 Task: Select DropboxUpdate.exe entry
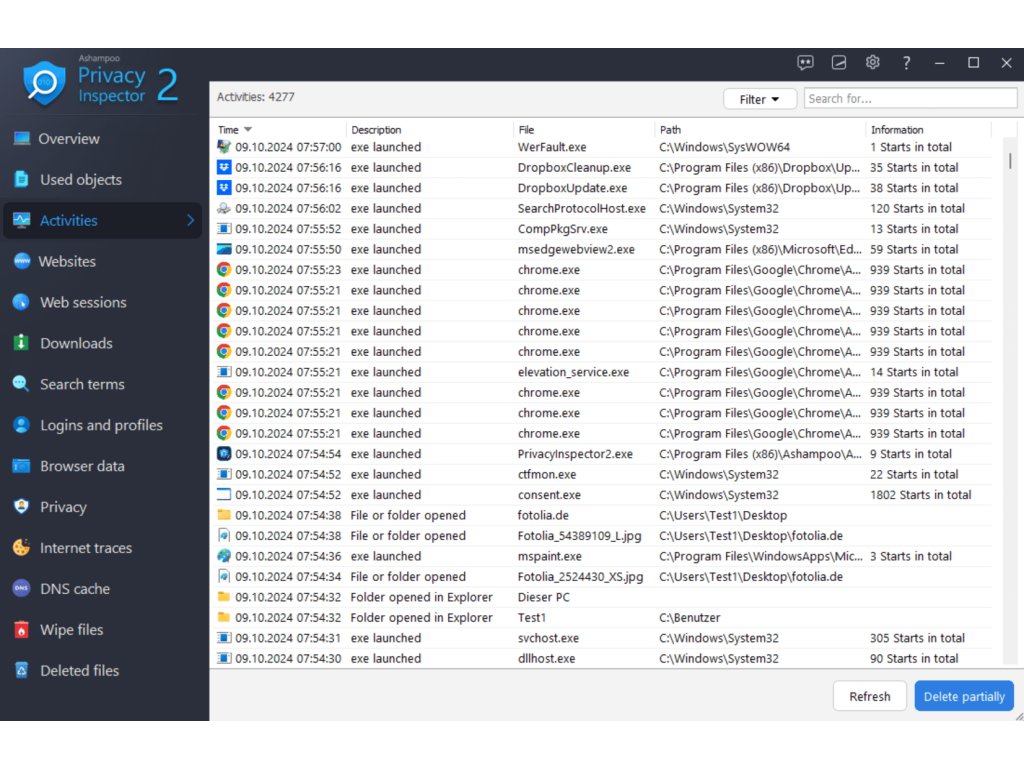pos(604,188)
